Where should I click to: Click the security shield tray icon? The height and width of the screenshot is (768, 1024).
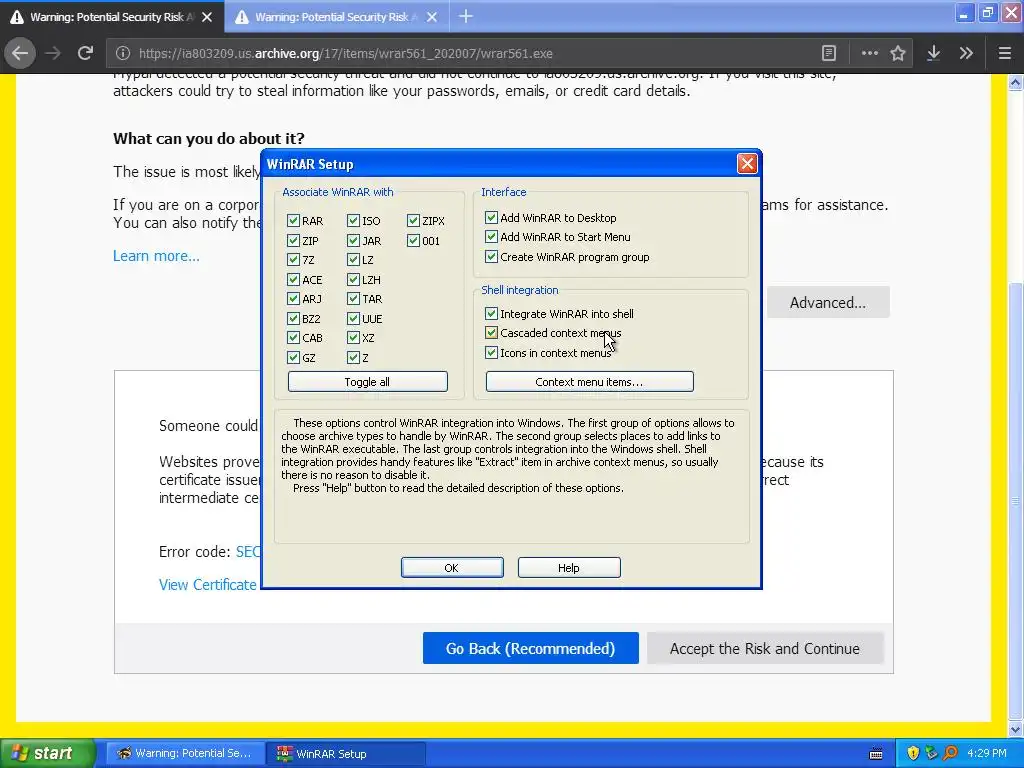coord(913,753)
